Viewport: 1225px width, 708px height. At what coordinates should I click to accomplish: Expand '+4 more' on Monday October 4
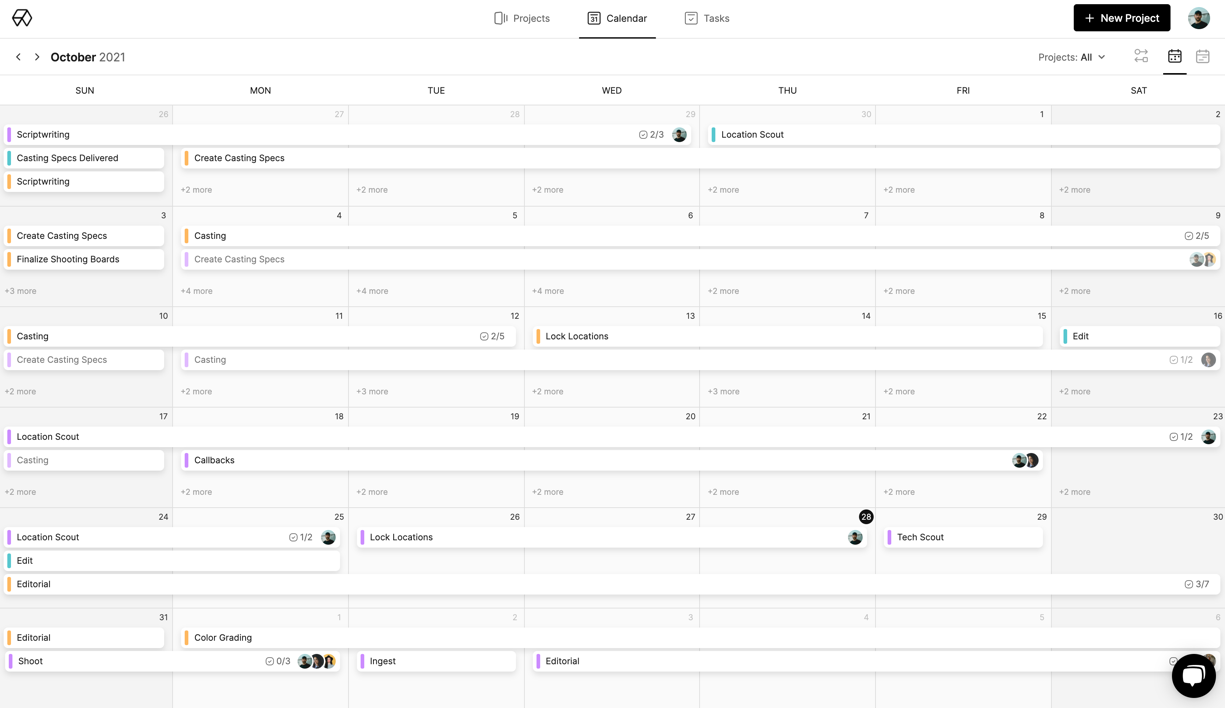click(196, 291)
